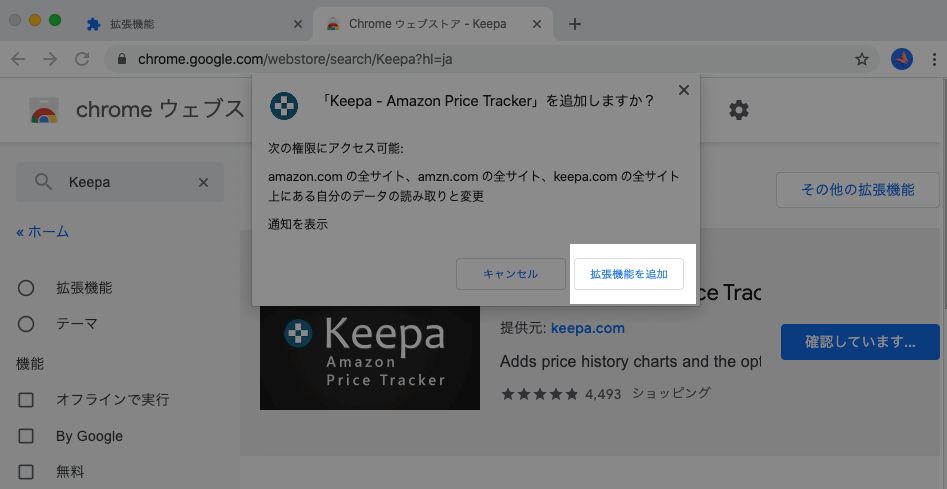Check the By Google filter
The image size is (947, 489).
coord(27,436)
